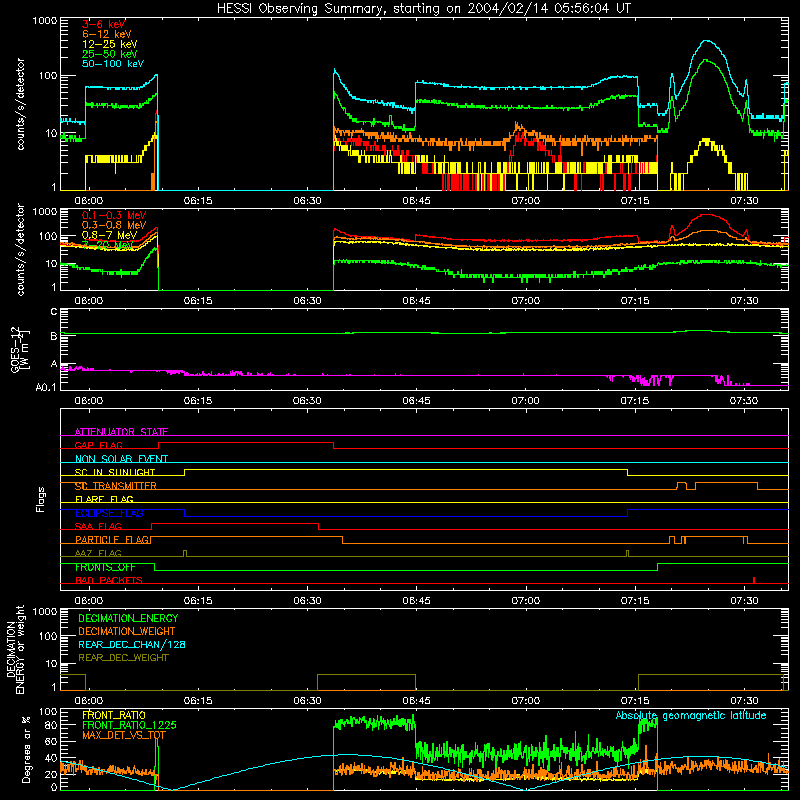
Task: Click the B tick label on GOES axis
Action: click(x=54, y=336)
